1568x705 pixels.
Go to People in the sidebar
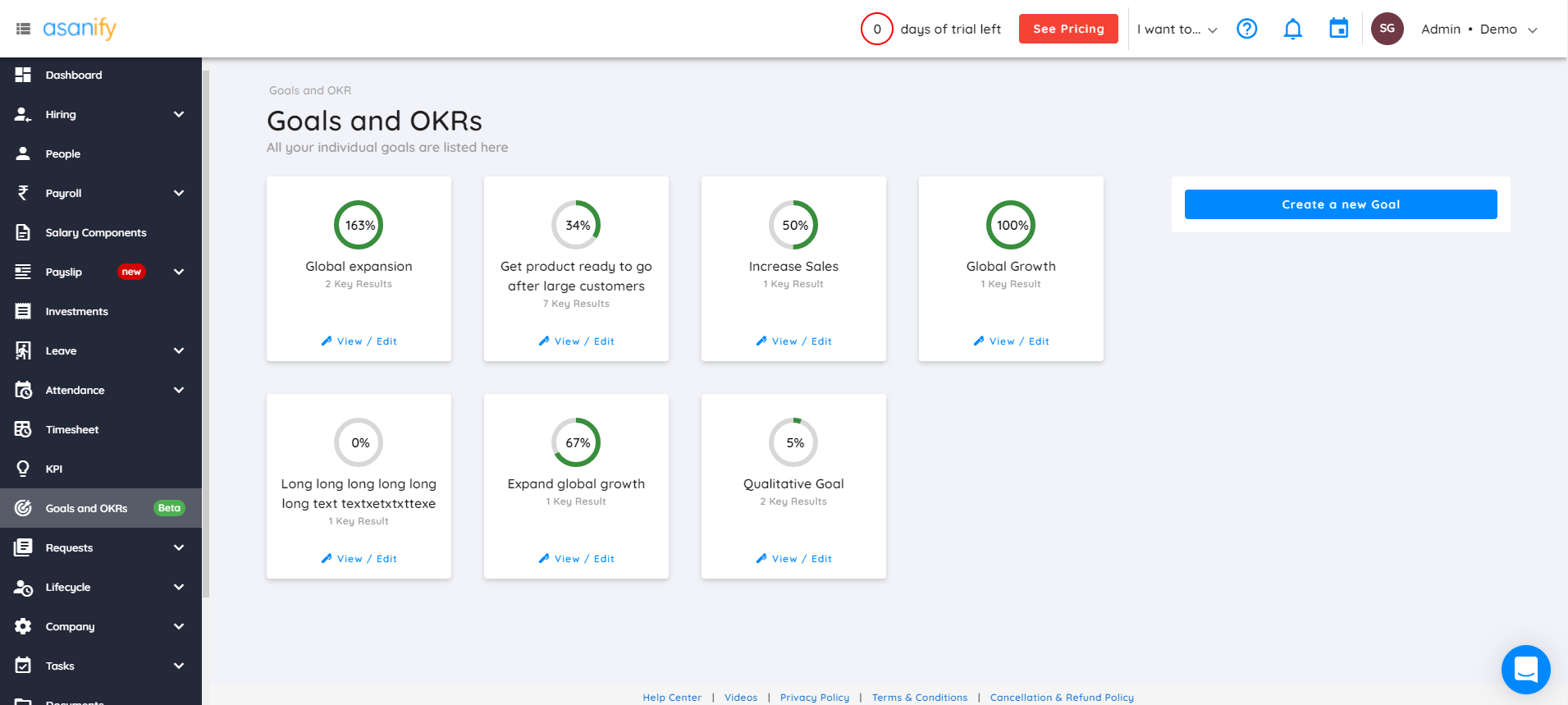[x=62, y=153]
